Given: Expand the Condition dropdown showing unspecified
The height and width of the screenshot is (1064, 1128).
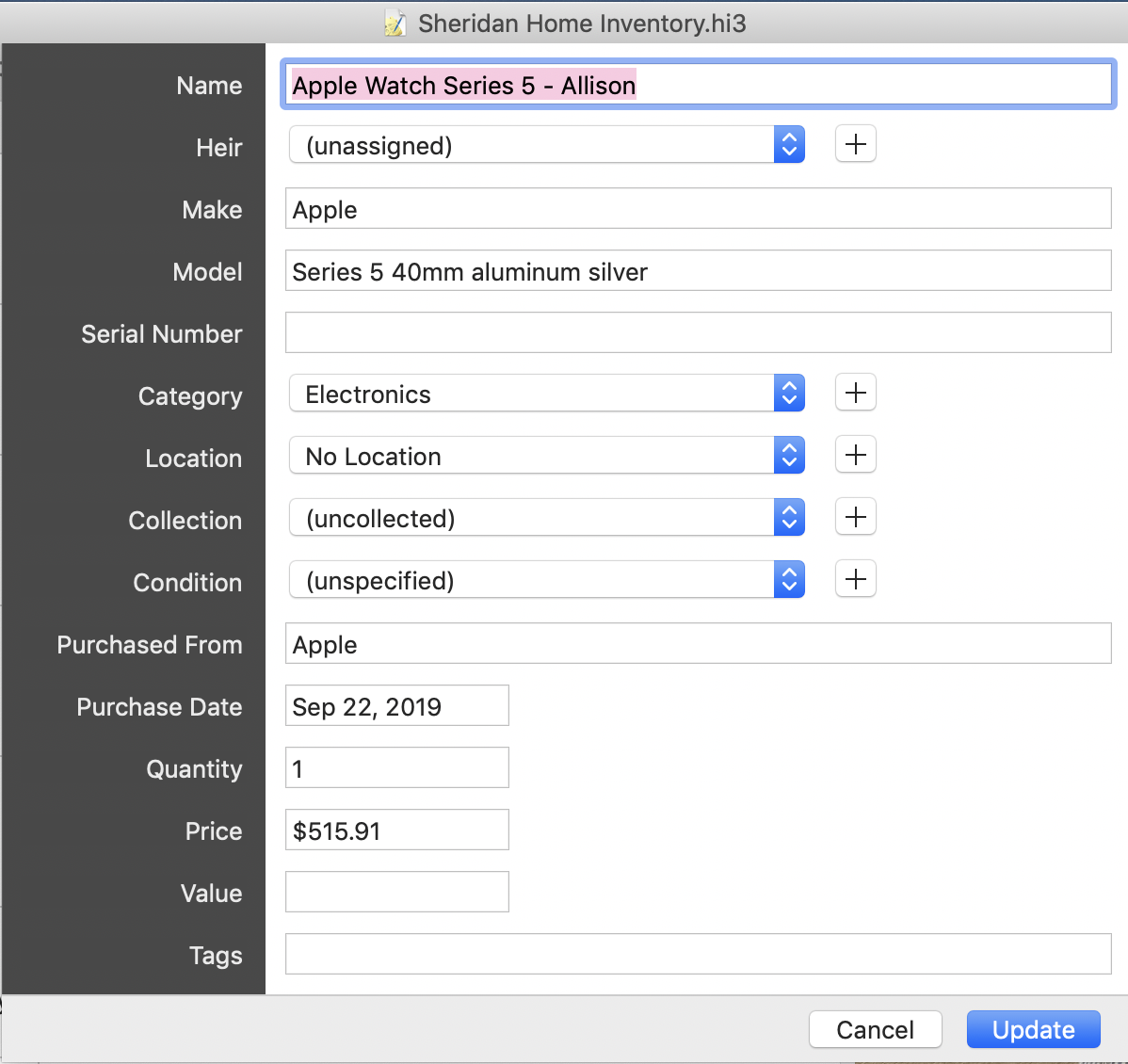Looking at the screenshot, I should coord(546,580).
